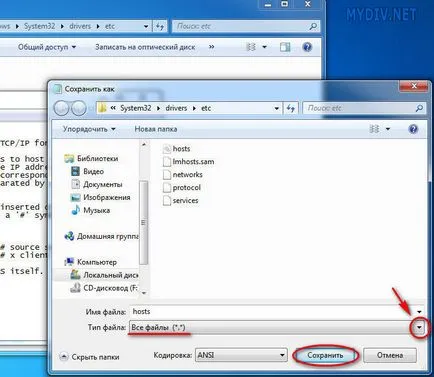Click System32 in Save As breadcrumb

[x=136, y=108]
